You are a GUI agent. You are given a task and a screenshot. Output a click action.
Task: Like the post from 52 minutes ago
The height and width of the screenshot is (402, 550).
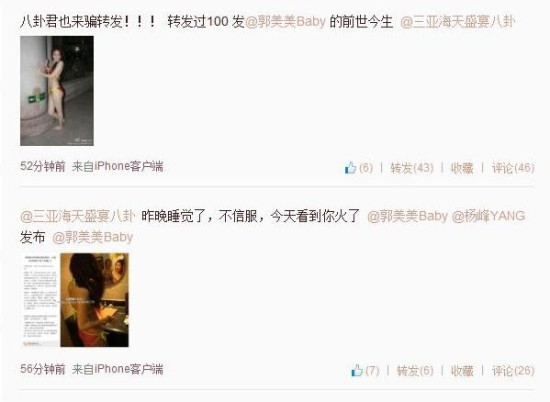[x=358, y=168]
